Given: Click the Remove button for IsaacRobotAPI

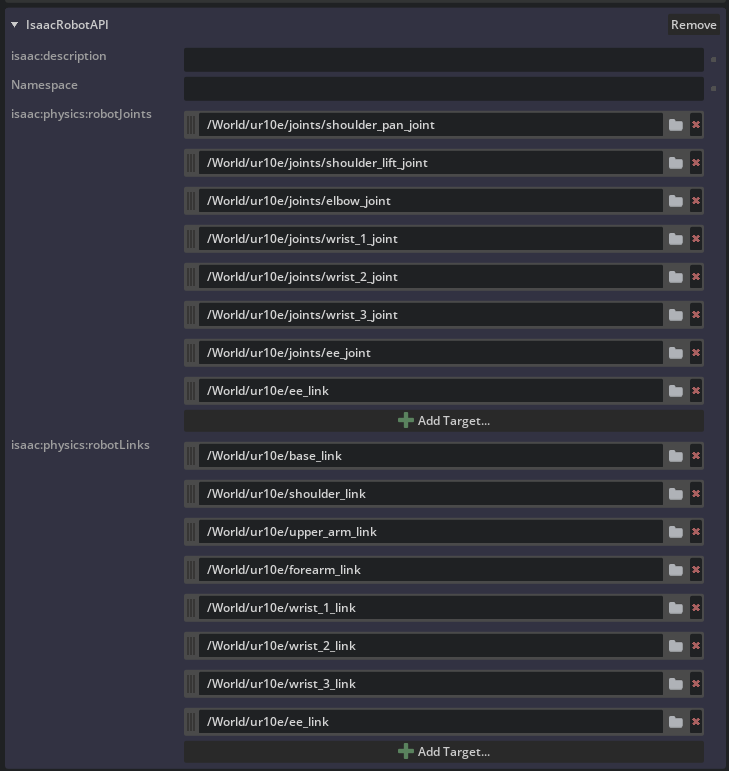Looking at the screenshot, I should click(693, 25).
